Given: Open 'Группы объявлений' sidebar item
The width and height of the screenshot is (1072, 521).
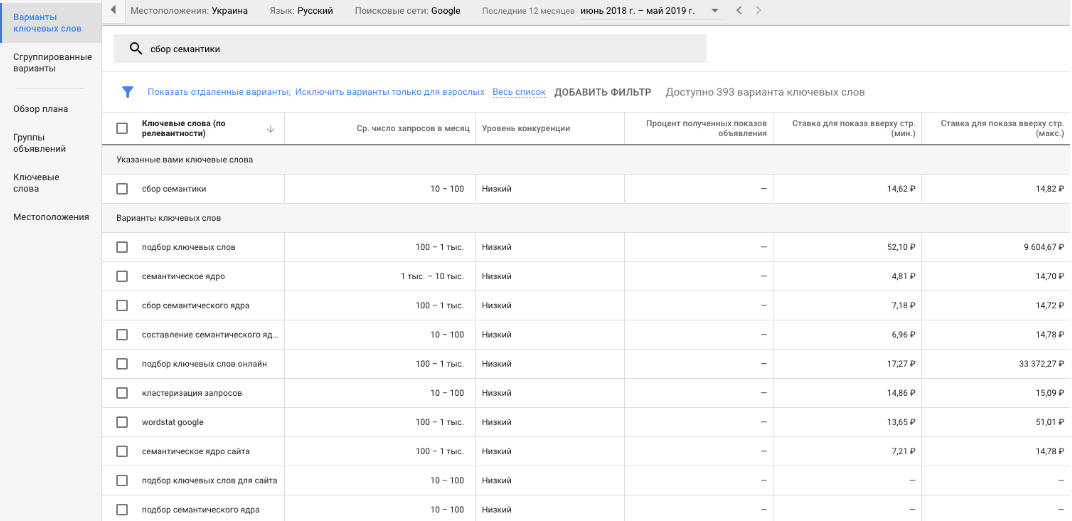Looking at the screenshot, I should pos(39,143).
